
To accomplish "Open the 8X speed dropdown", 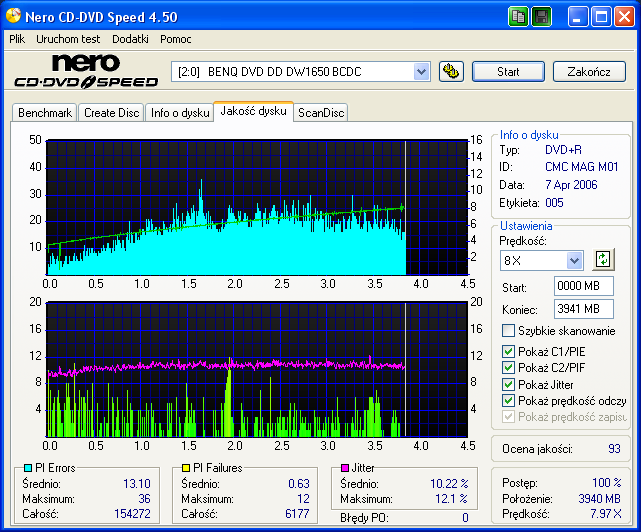I will 574,260.
